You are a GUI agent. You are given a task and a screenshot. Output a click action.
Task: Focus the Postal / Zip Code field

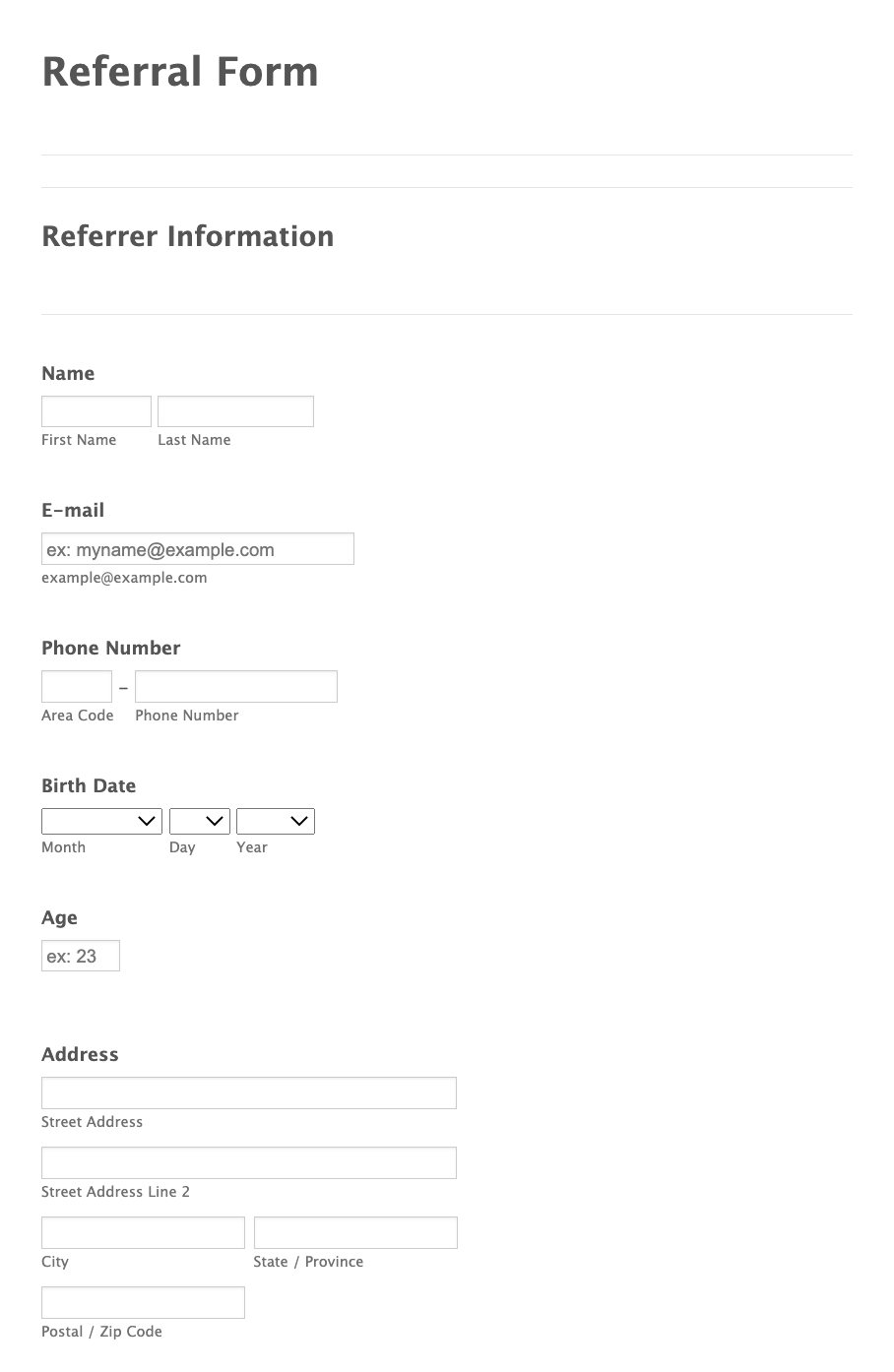[x=143, y=1302]
